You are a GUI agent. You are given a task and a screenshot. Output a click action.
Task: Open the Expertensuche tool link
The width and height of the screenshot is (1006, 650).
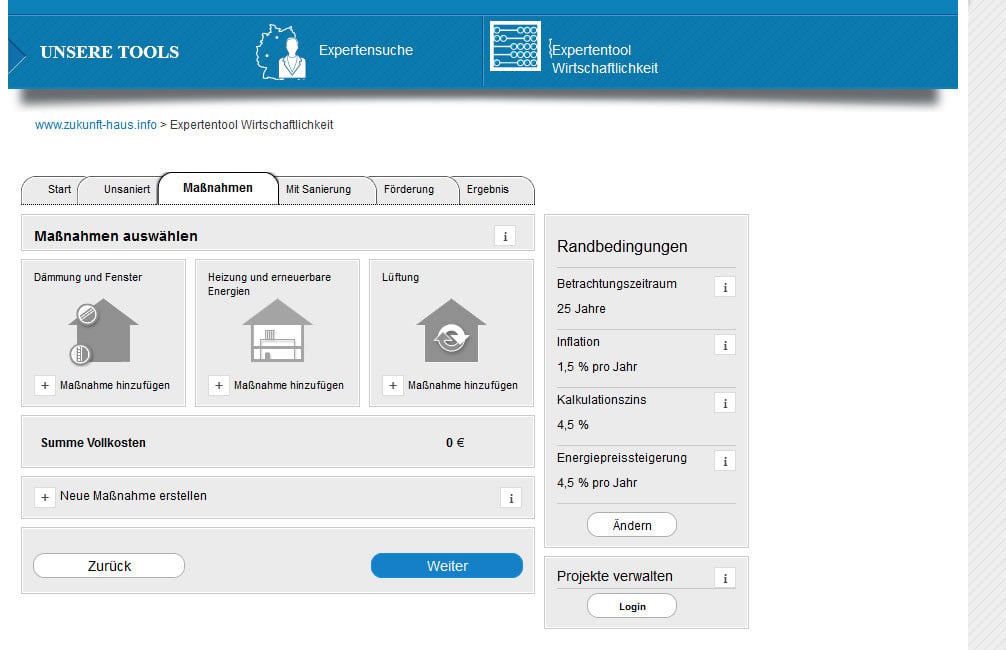[x=366, y=50]
